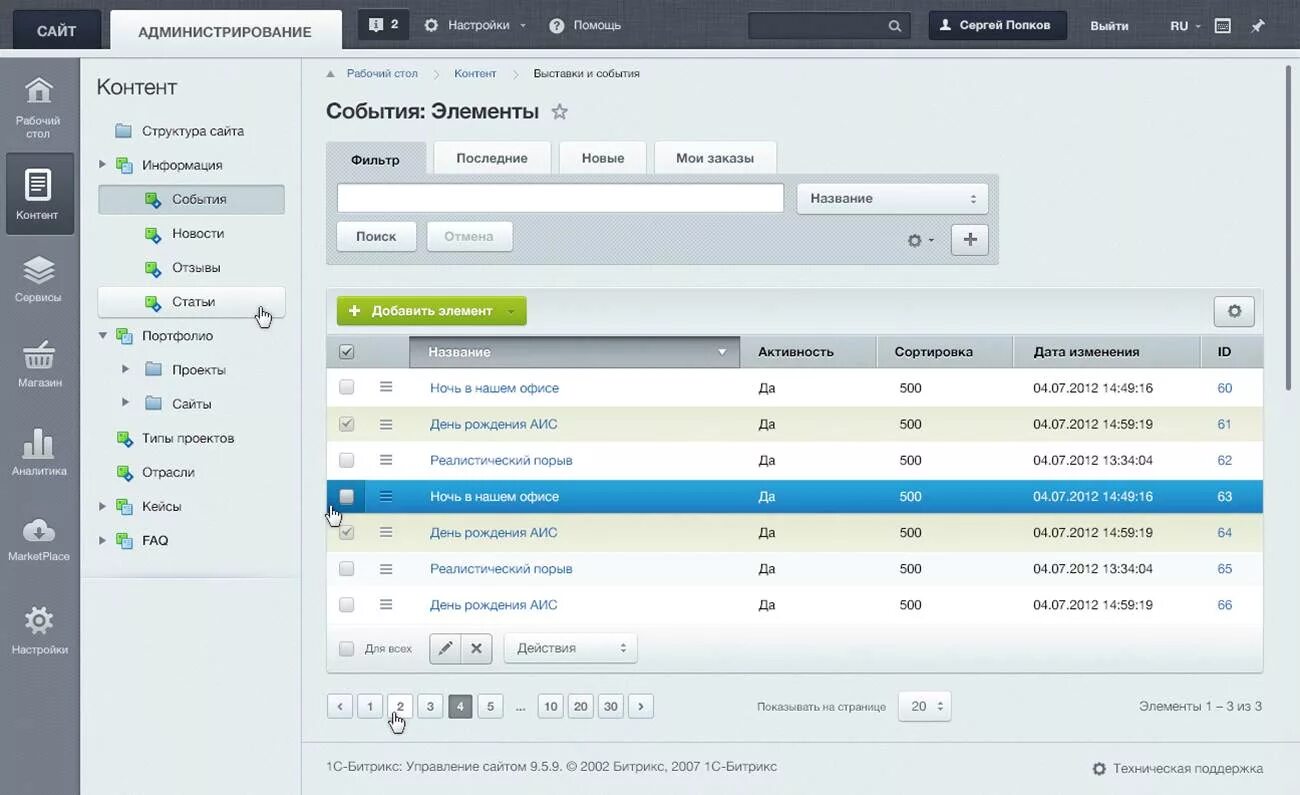Open the Аналитика chart section
Viewport: 1300px width, 795px height.
[38, 452]
